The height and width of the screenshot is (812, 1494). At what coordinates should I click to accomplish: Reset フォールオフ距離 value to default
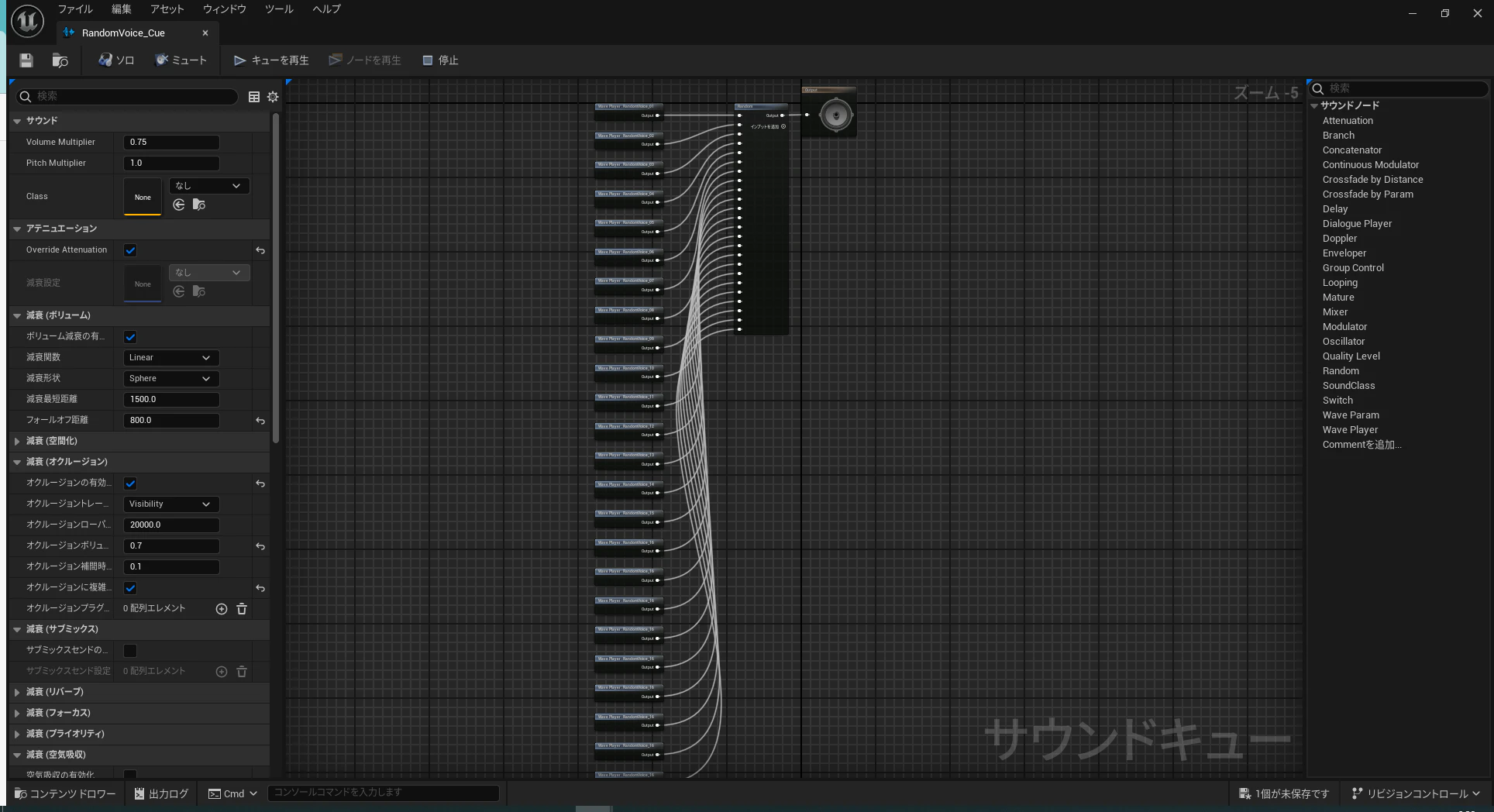tap(260, 421)
